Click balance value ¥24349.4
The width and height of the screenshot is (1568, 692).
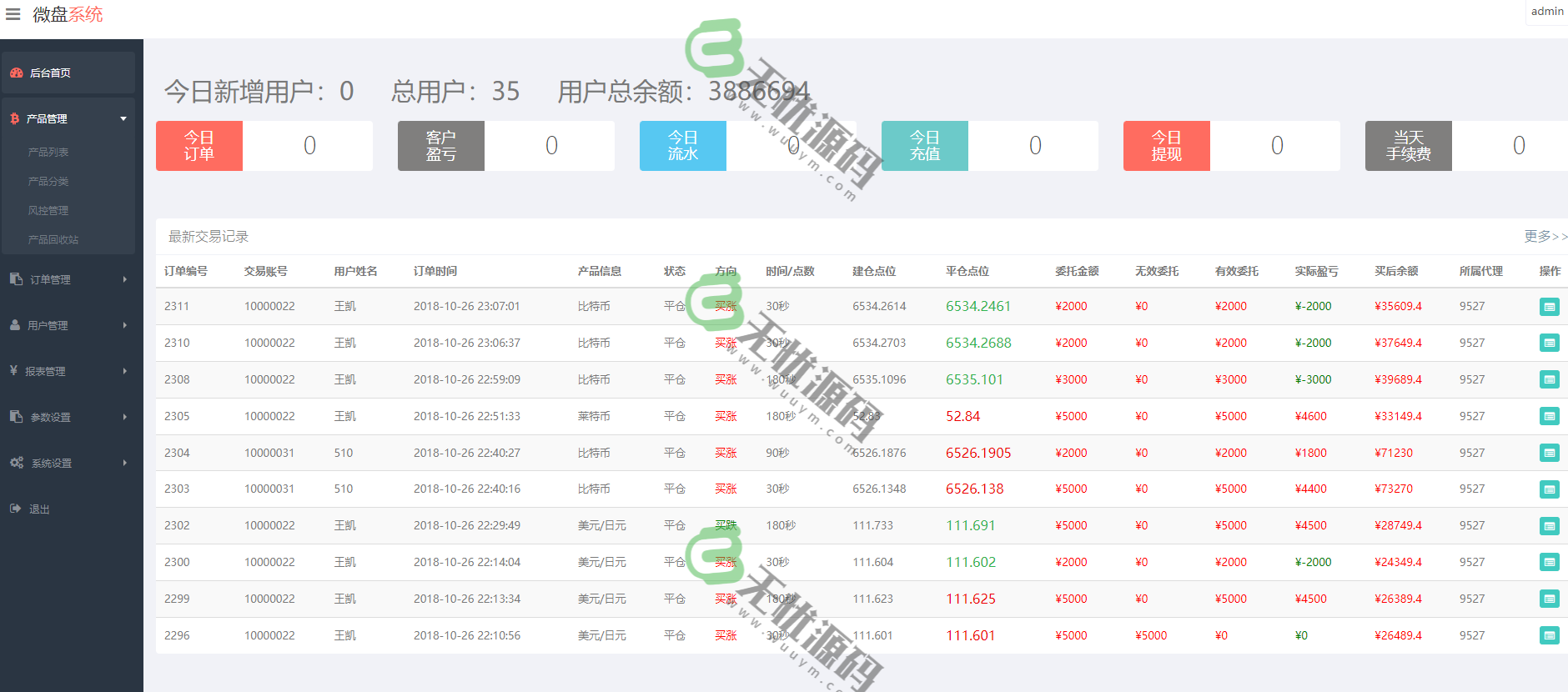(x=1398, y=562)
